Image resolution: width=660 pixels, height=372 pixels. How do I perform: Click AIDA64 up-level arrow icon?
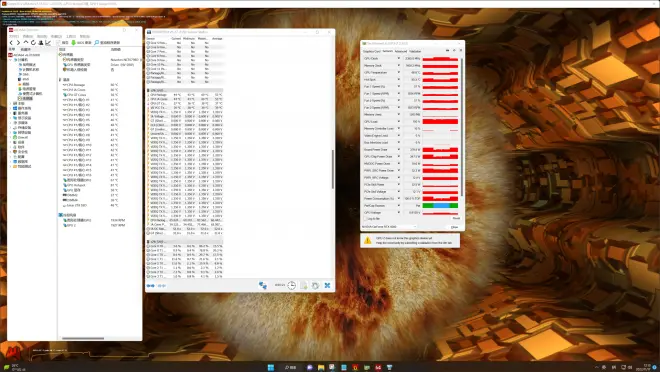tap(26, 42)
